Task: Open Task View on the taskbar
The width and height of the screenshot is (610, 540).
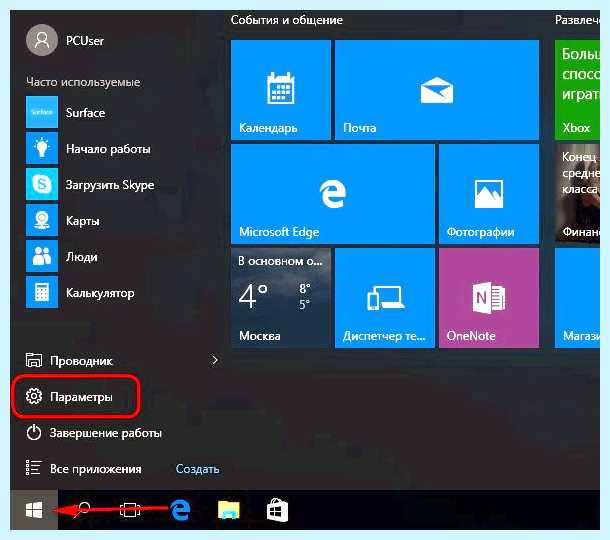Action: point(130,510)
